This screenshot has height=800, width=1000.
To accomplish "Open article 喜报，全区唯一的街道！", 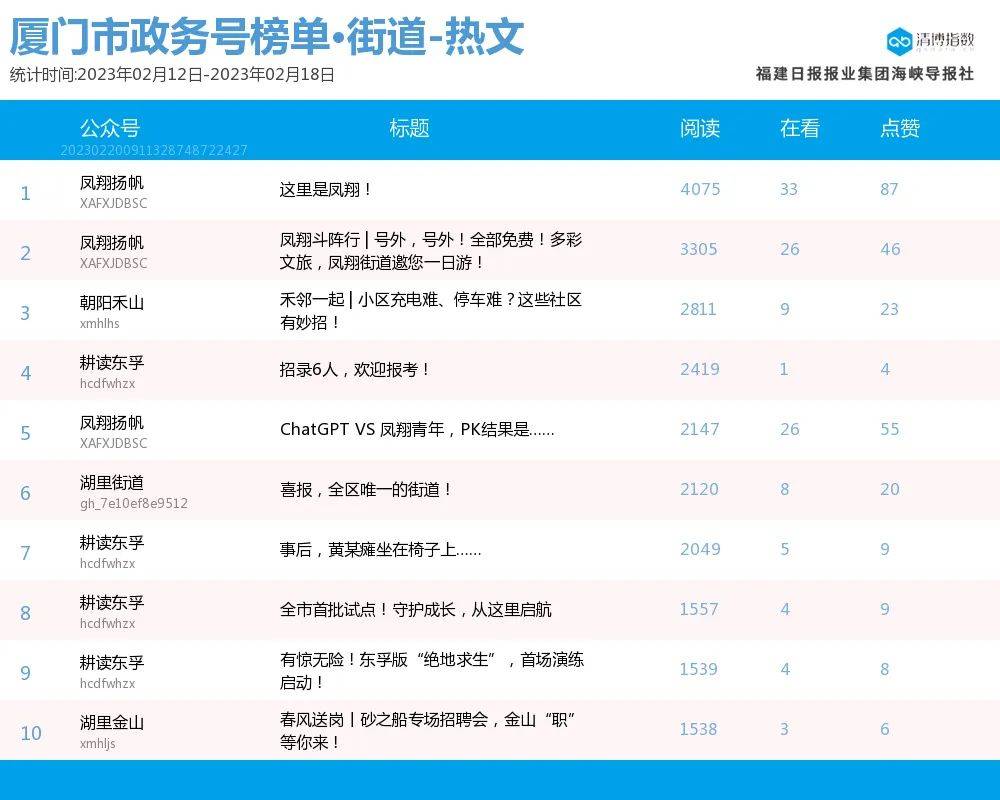I will [367, 489].
